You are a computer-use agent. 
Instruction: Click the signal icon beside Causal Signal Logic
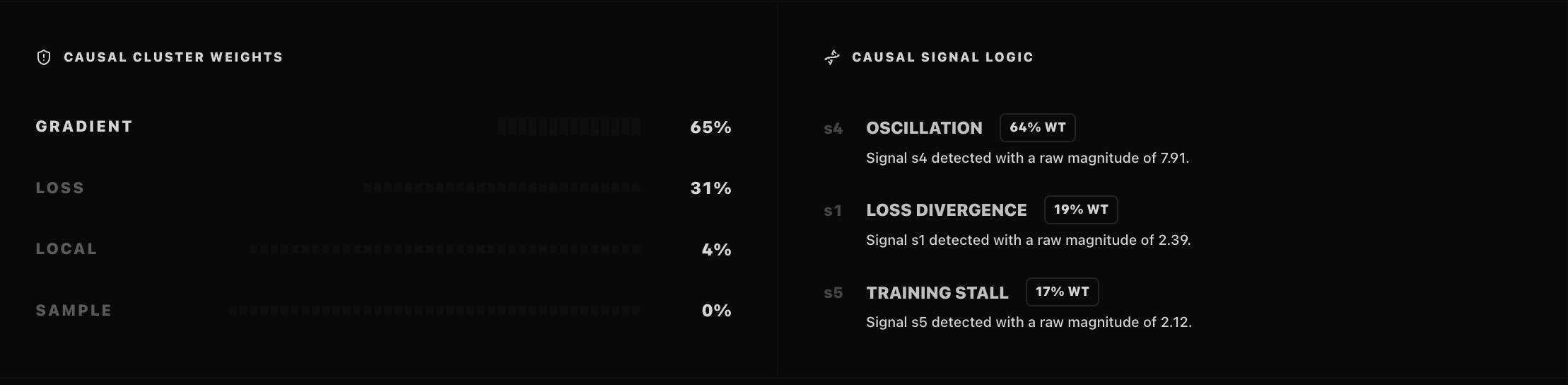pyautogui.click(x=832, y=57)
